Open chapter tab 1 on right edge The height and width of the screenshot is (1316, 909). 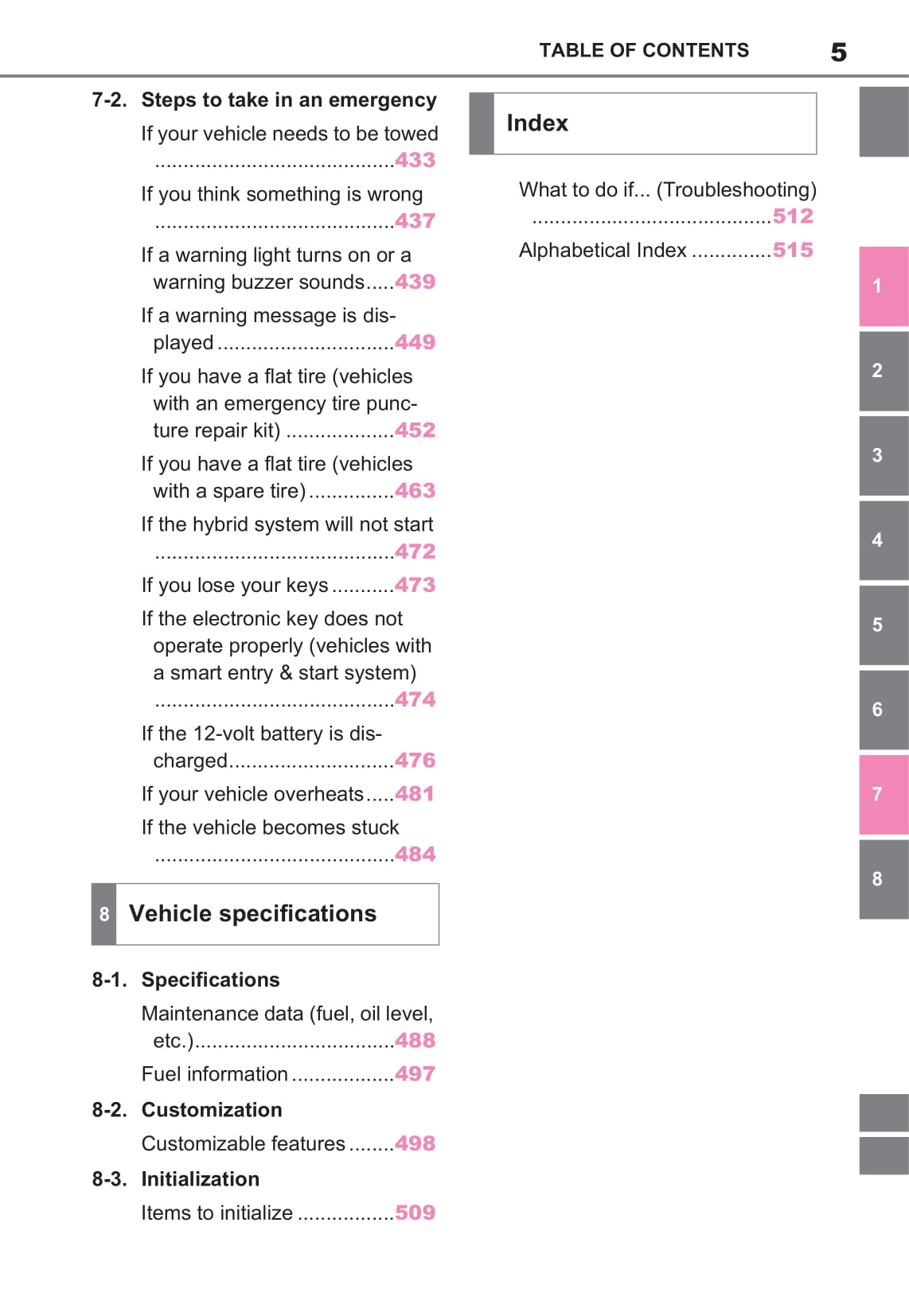pyautogui.click(x=883, y=286)
